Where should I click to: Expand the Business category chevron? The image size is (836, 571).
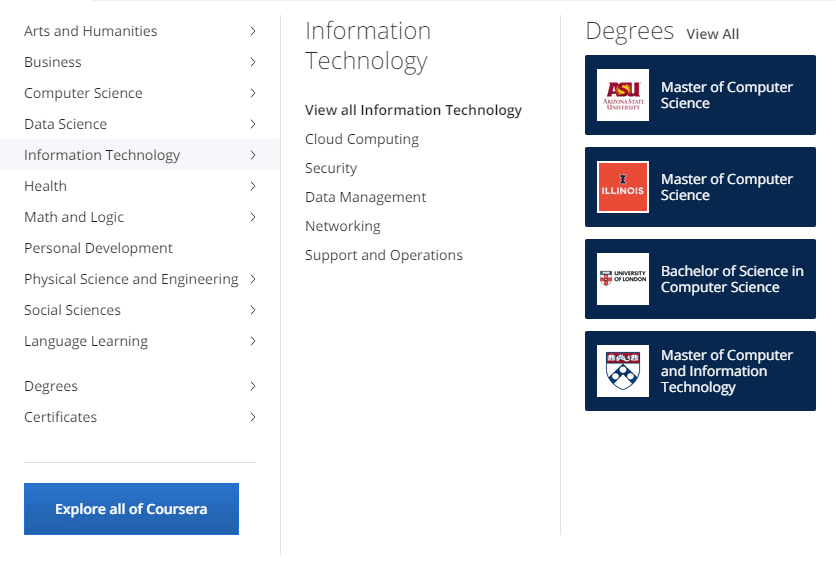(x=253, y=62)
